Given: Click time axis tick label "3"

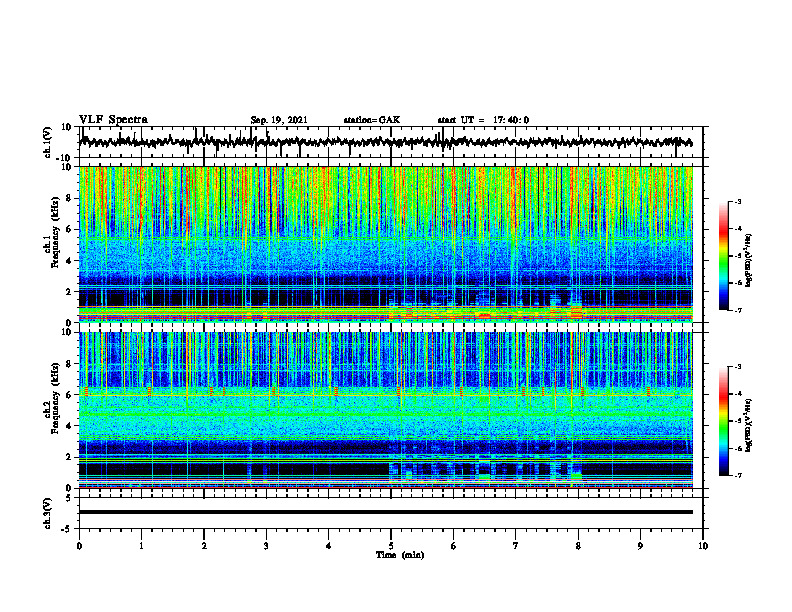Looking at the screenshot, I should pos(266,546).
